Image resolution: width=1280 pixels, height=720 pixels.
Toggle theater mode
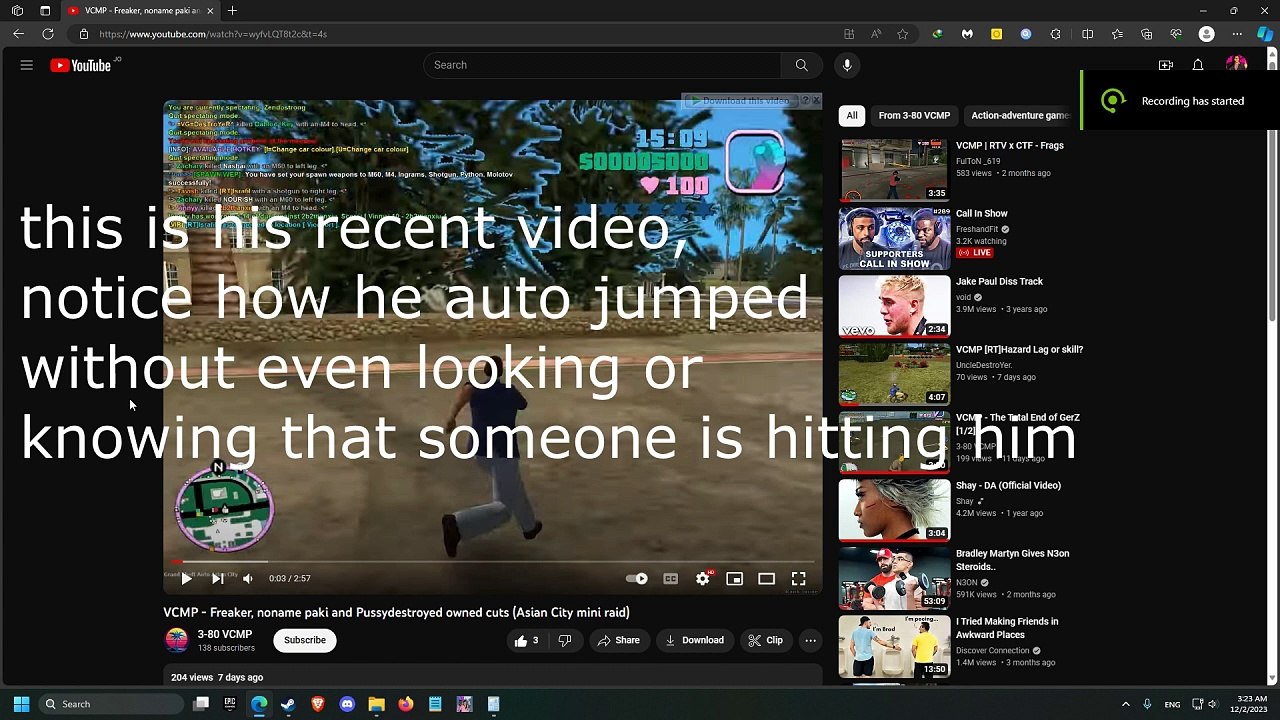tap(767, 578)
